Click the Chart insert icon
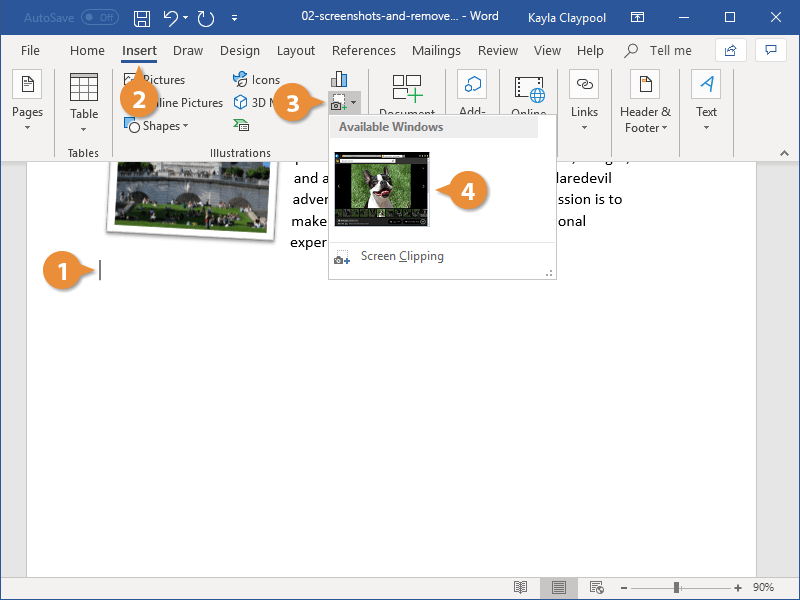 pos(339,79)
